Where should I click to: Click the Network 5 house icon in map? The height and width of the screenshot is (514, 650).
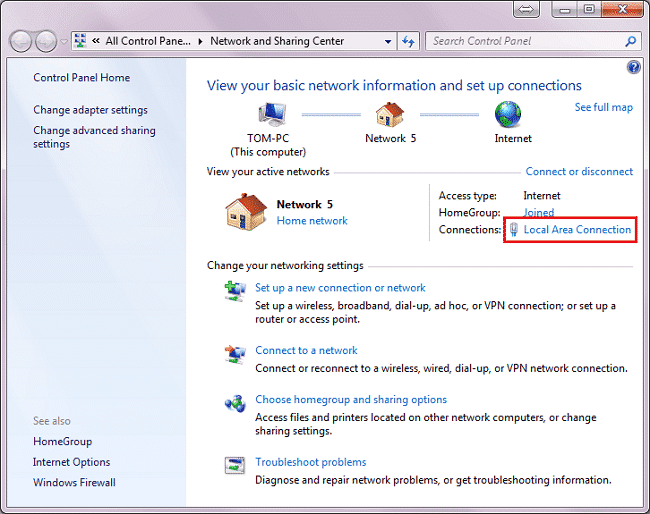386,113
